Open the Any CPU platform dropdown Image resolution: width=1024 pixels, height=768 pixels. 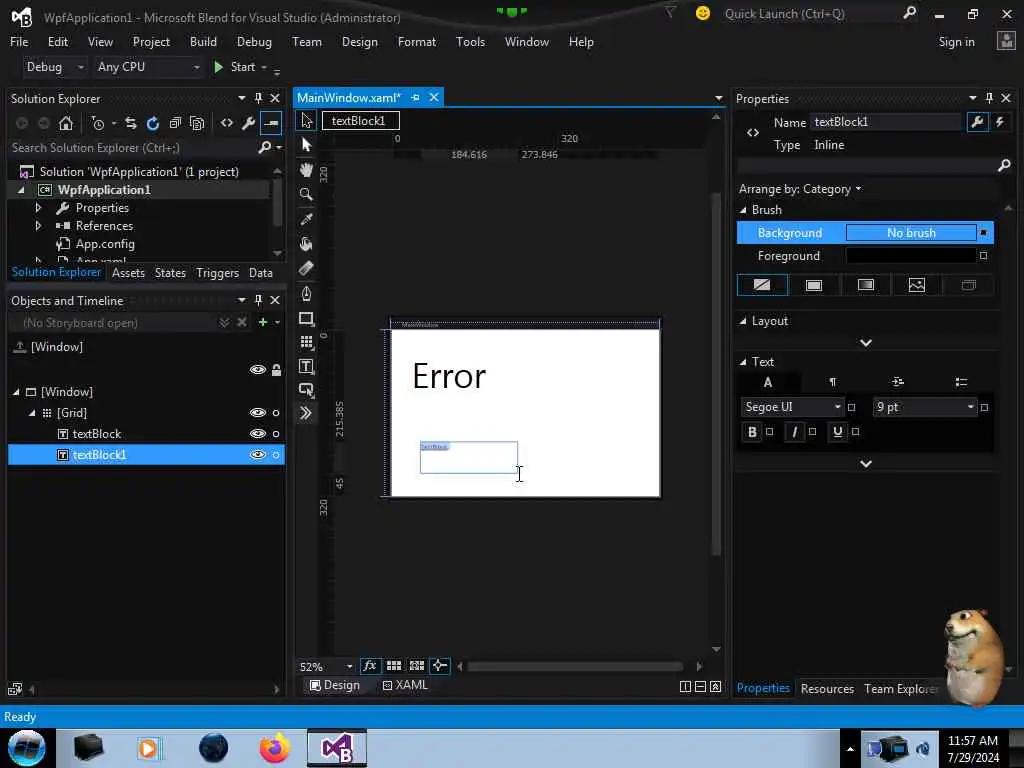tap(148, 67)
